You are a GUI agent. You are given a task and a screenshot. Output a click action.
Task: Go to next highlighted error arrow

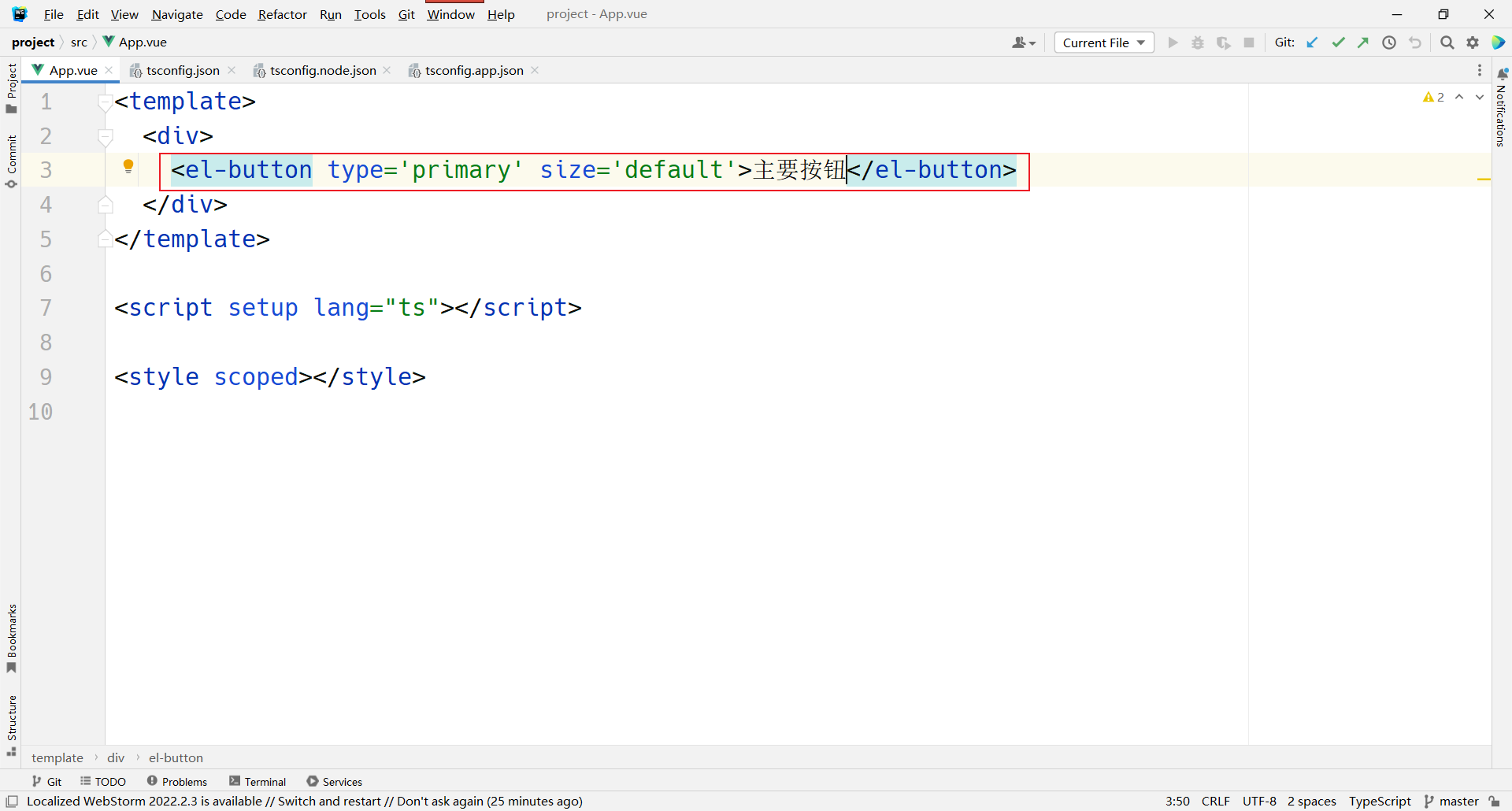point(1480,97)
